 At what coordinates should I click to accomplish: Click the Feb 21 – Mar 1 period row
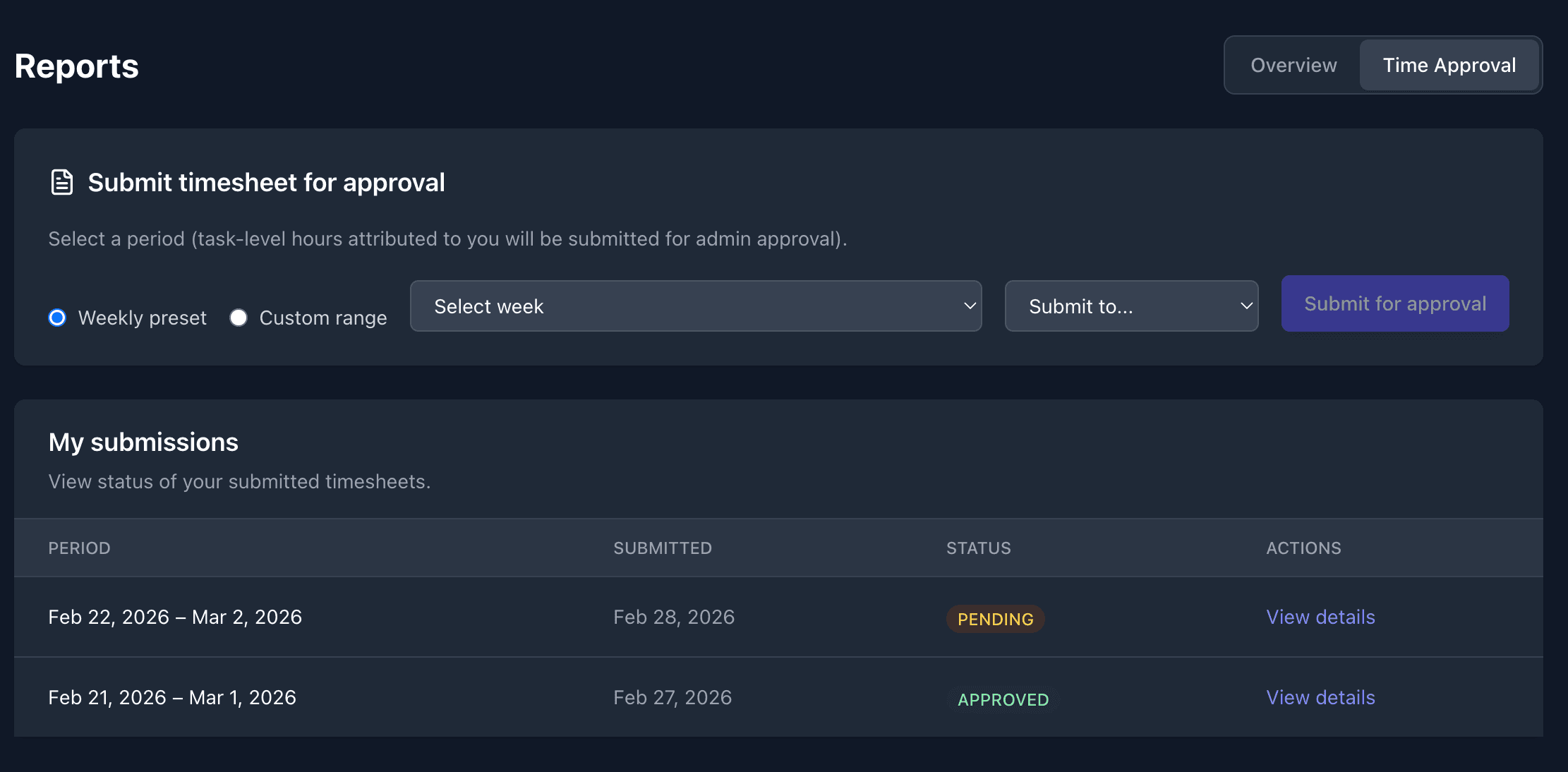tap(172, 697)
